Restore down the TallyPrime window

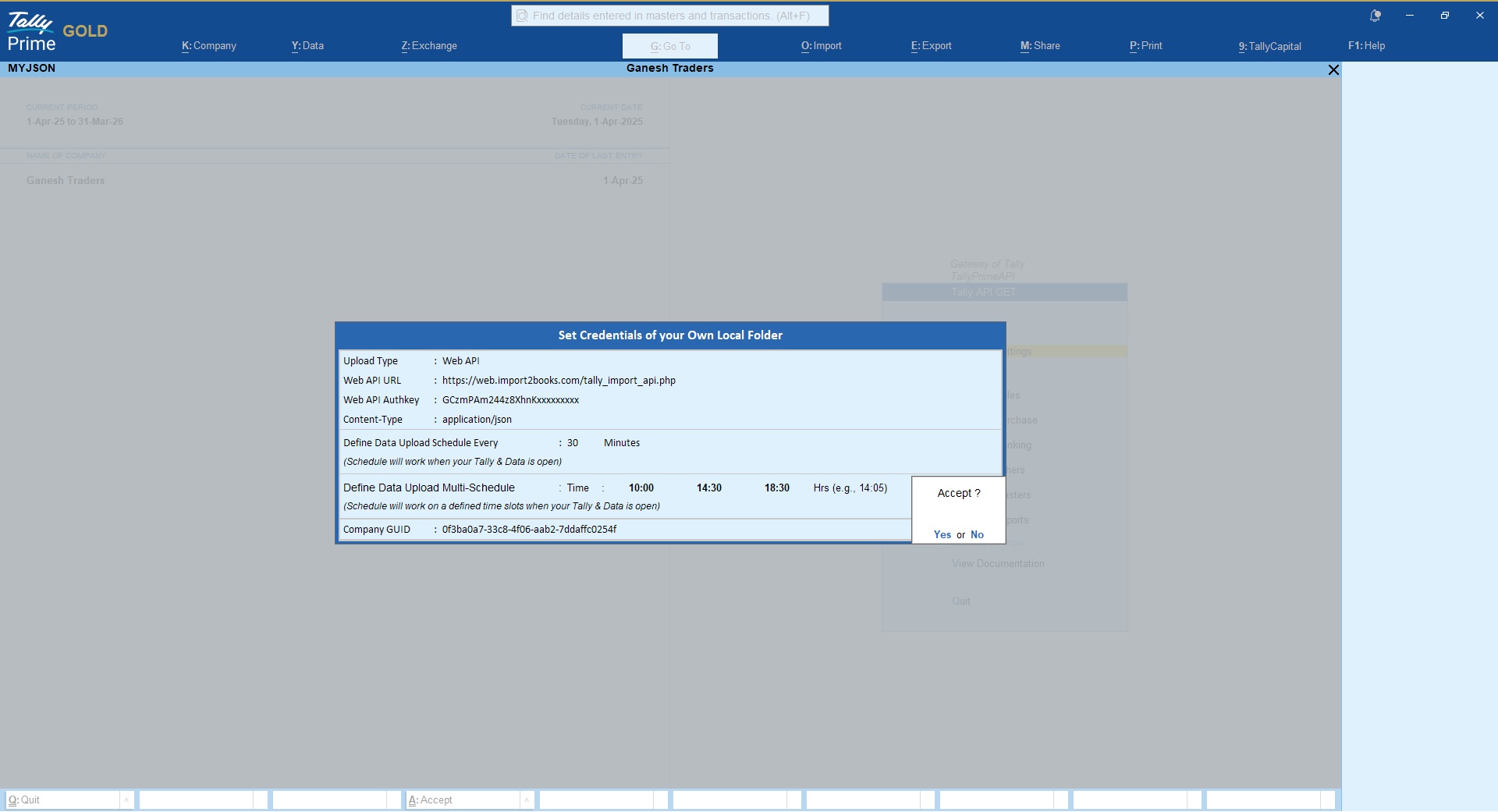[x=1444, y=16]
